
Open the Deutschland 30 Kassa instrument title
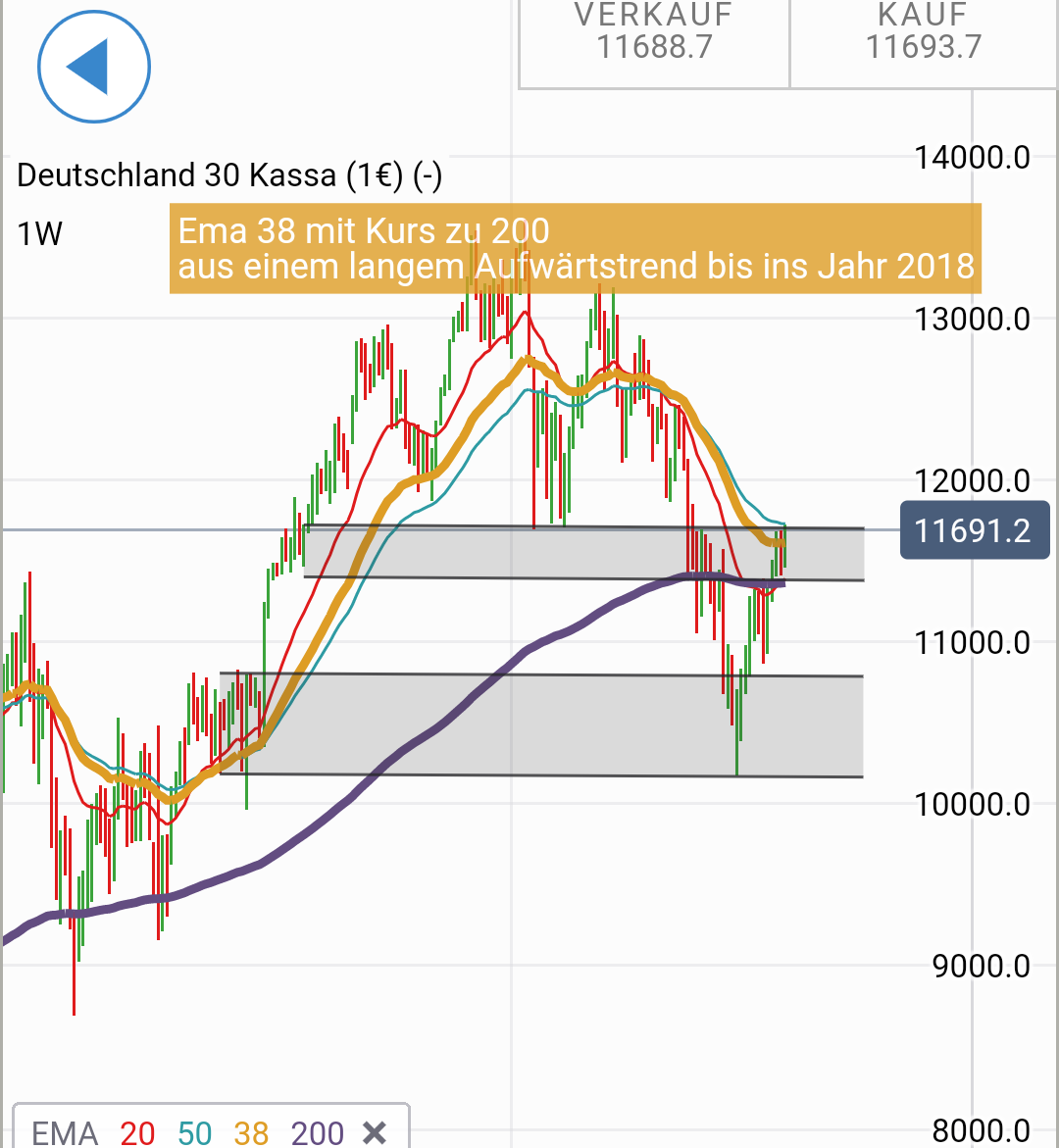[229, 175]
